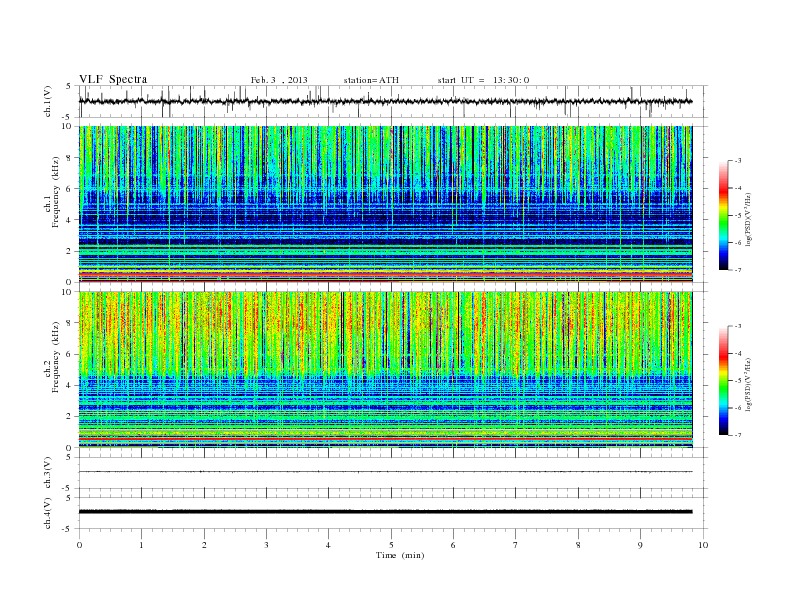Click time axis tick label "2"
The width and height of the screenshot is (792, 612).
(x=204, y=545)
